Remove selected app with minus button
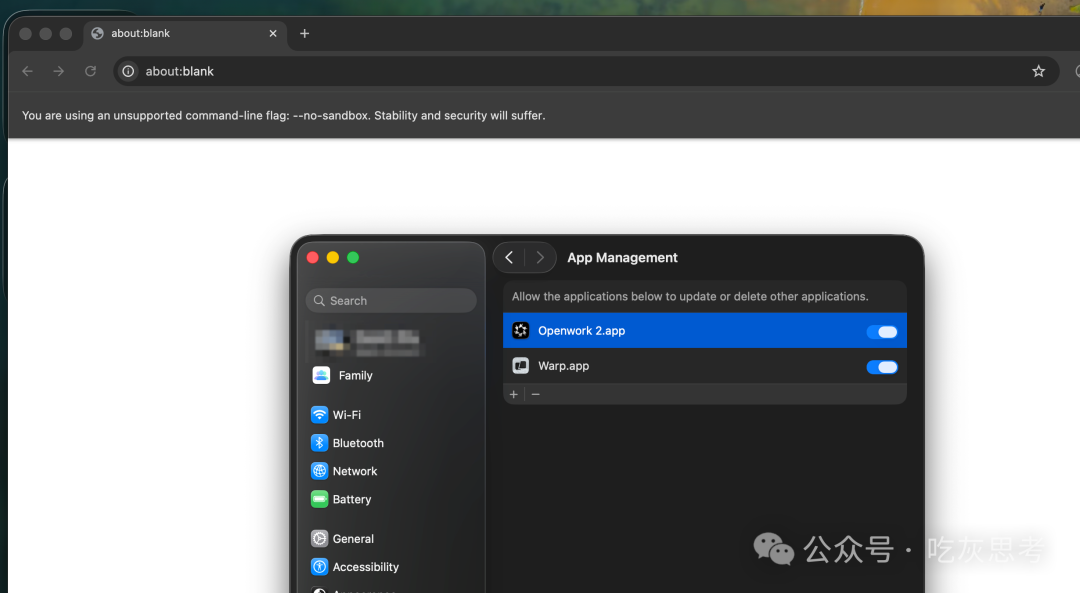The height and width of the screenshot is (593, 1080). click(x=536, y=394)
